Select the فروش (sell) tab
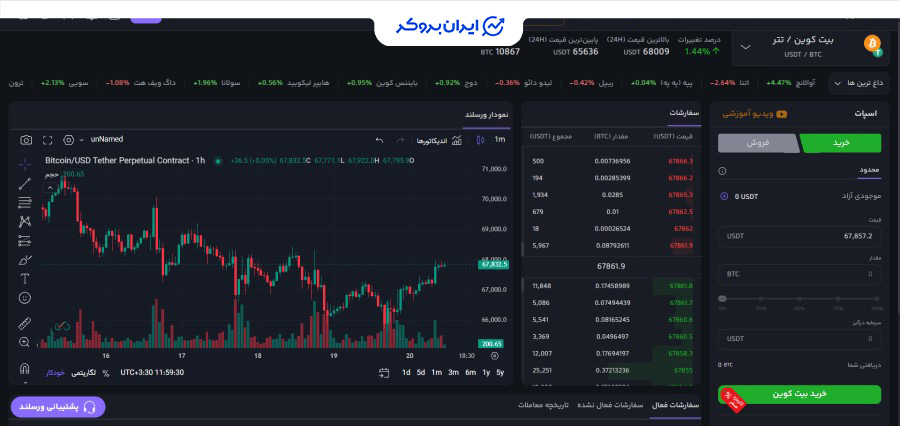Screen dimensions: 900x426 758,144
